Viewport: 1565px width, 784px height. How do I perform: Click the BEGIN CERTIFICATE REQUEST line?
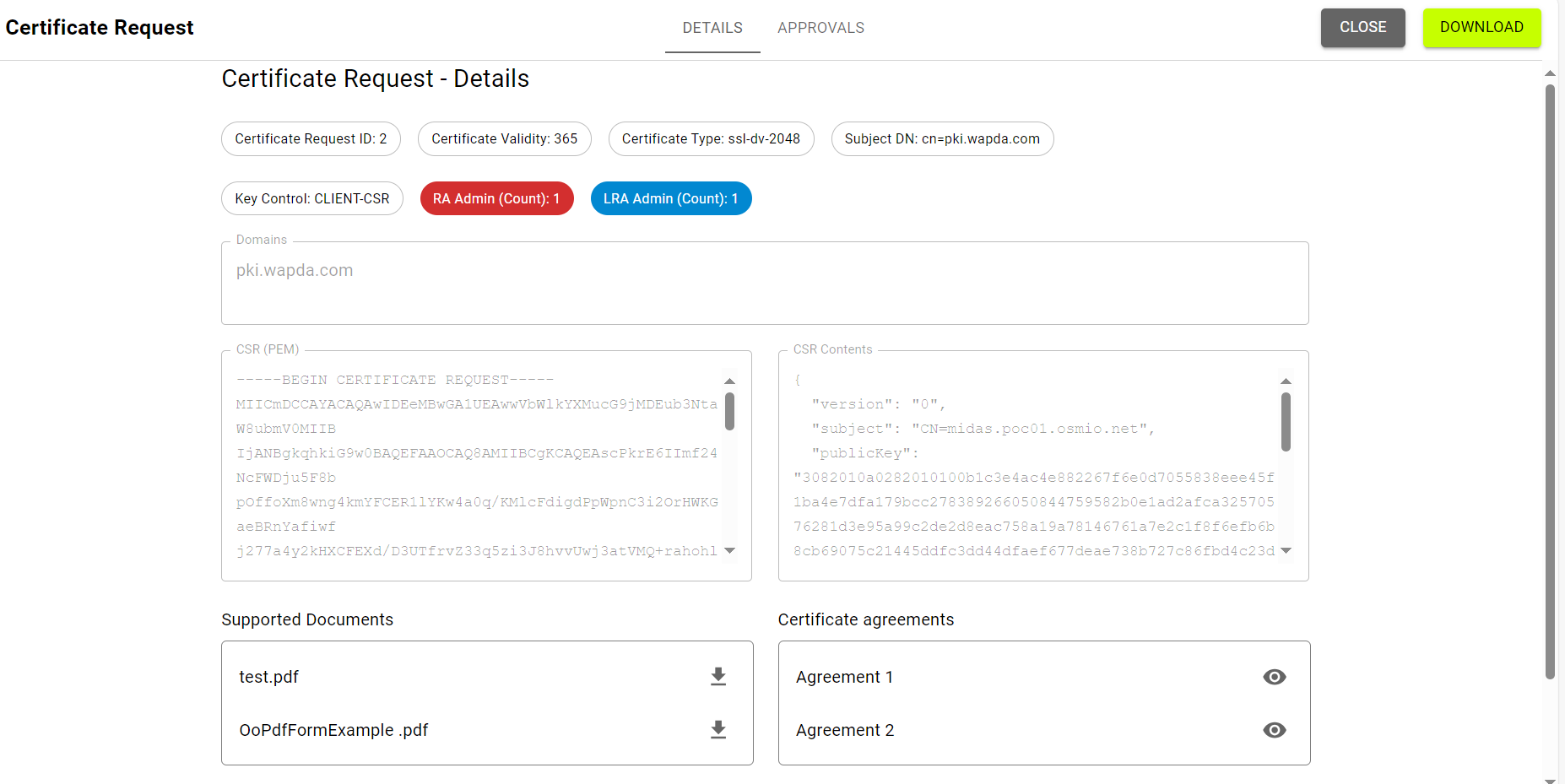[x=395, y=380]
